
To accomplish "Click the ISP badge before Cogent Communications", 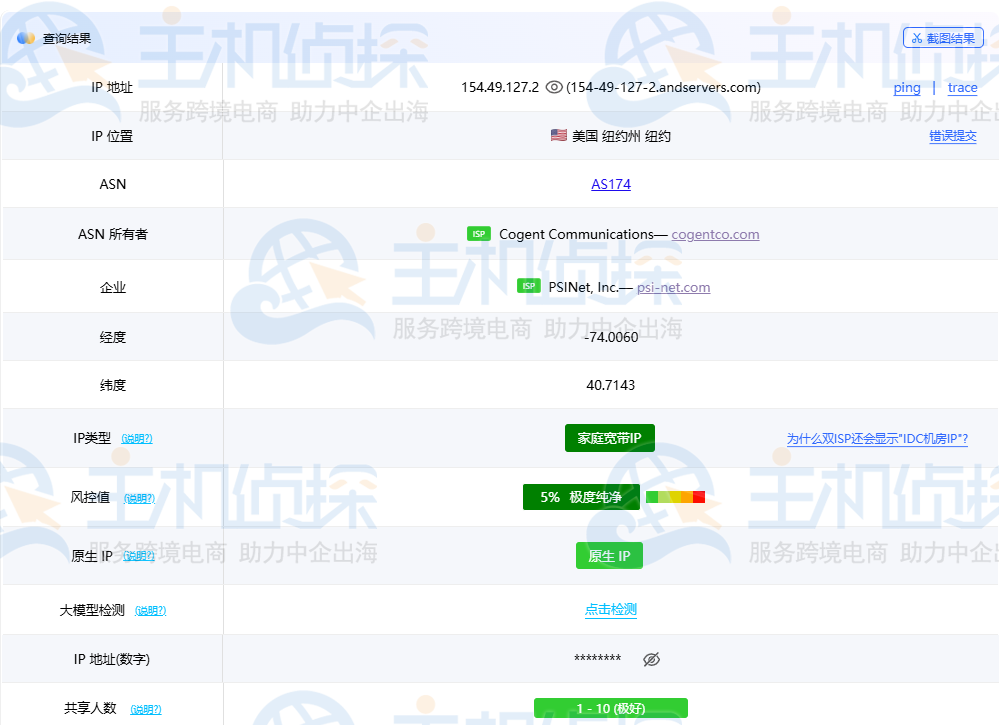I will click(478, 233).
